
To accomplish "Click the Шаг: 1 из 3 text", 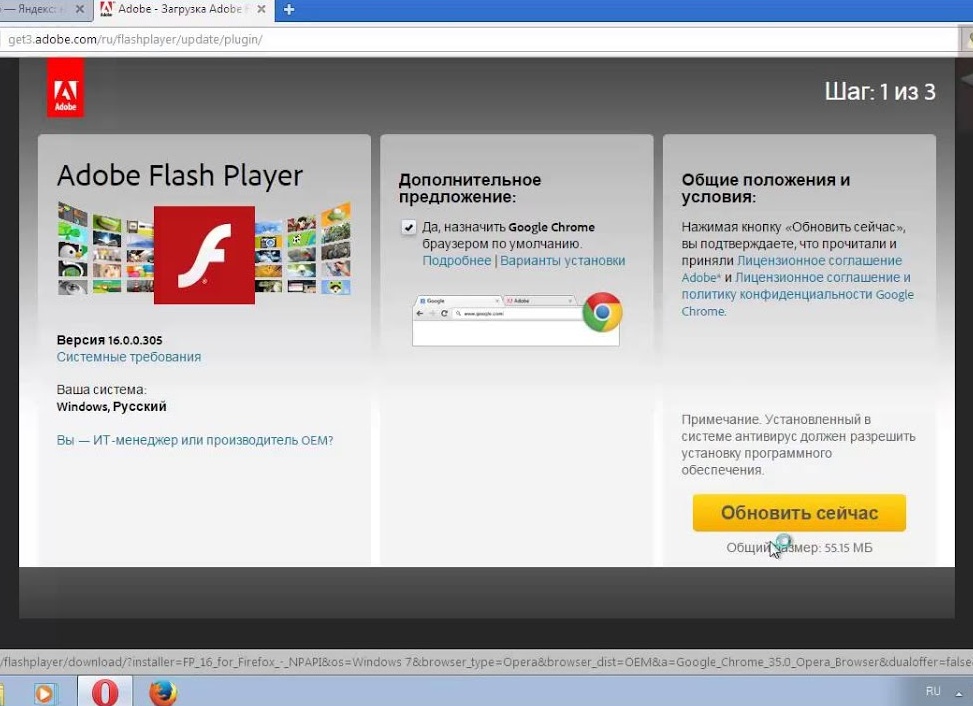I will tap(880, 92).
